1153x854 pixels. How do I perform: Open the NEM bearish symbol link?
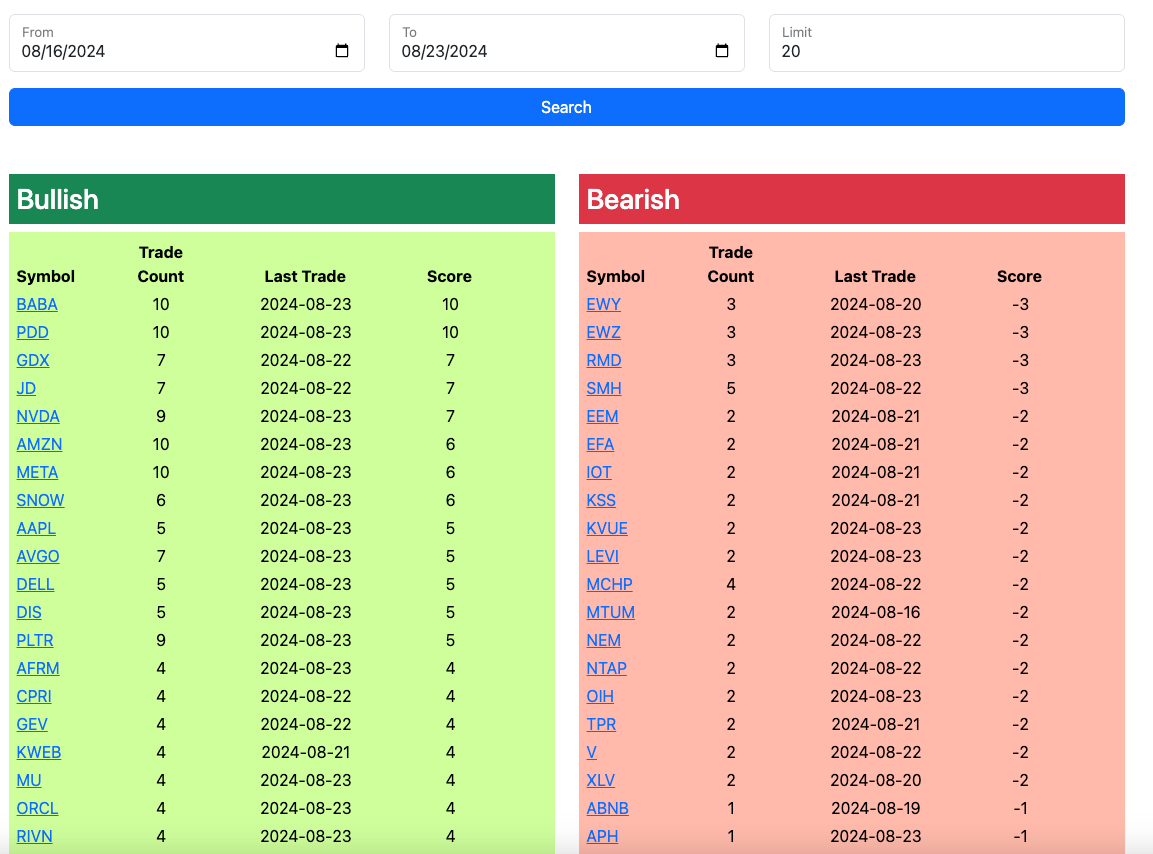pos(604,640)
